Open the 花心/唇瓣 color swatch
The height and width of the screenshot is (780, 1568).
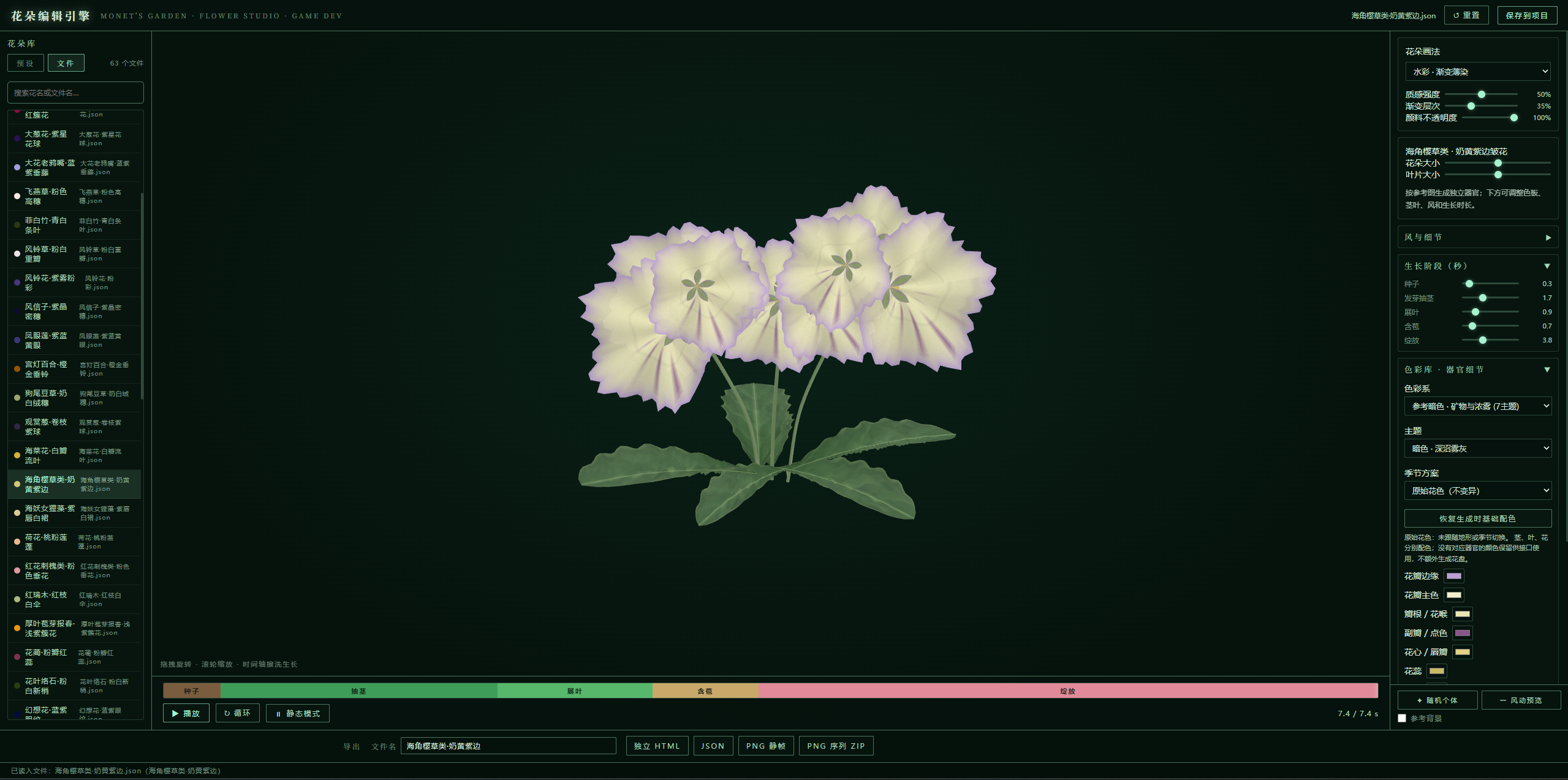1462,652
